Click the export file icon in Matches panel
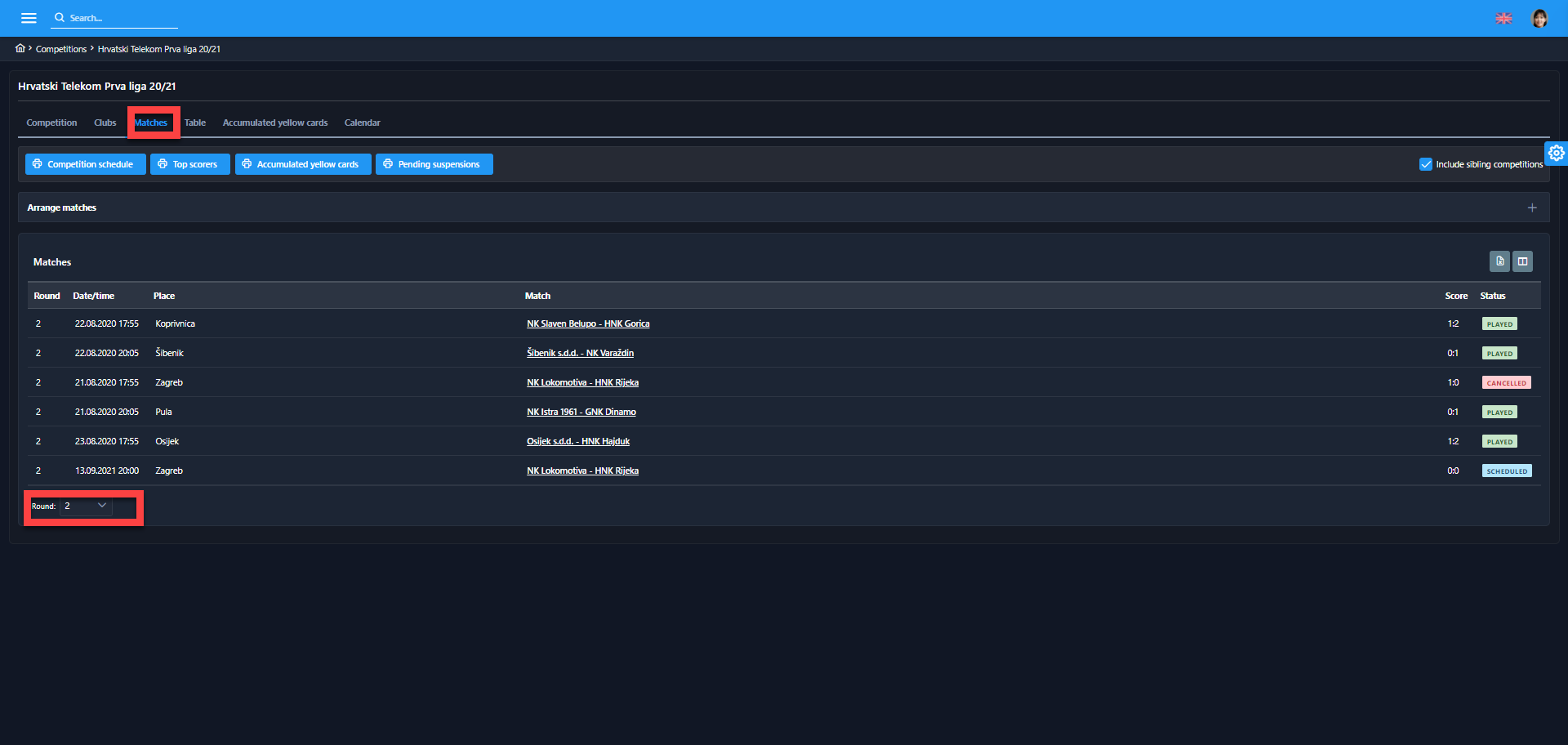Viewport: 1568px width, 745px height. (1499, 261)
